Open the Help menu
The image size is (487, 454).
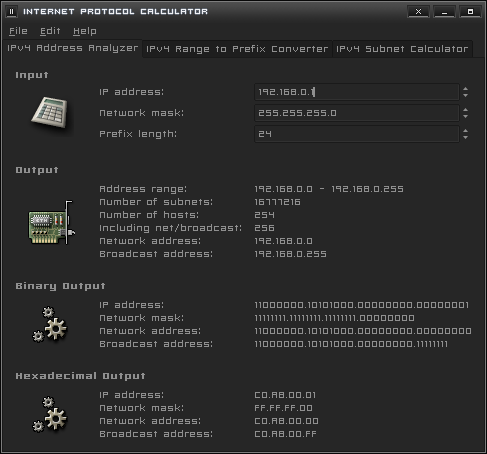coord(85,31)
